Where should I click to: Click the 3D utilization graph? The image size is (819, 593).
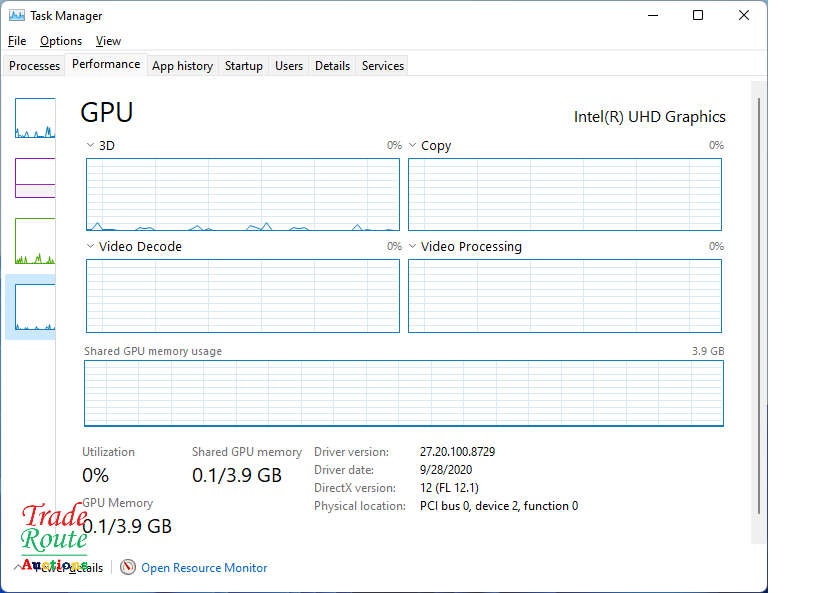point(243,195)
